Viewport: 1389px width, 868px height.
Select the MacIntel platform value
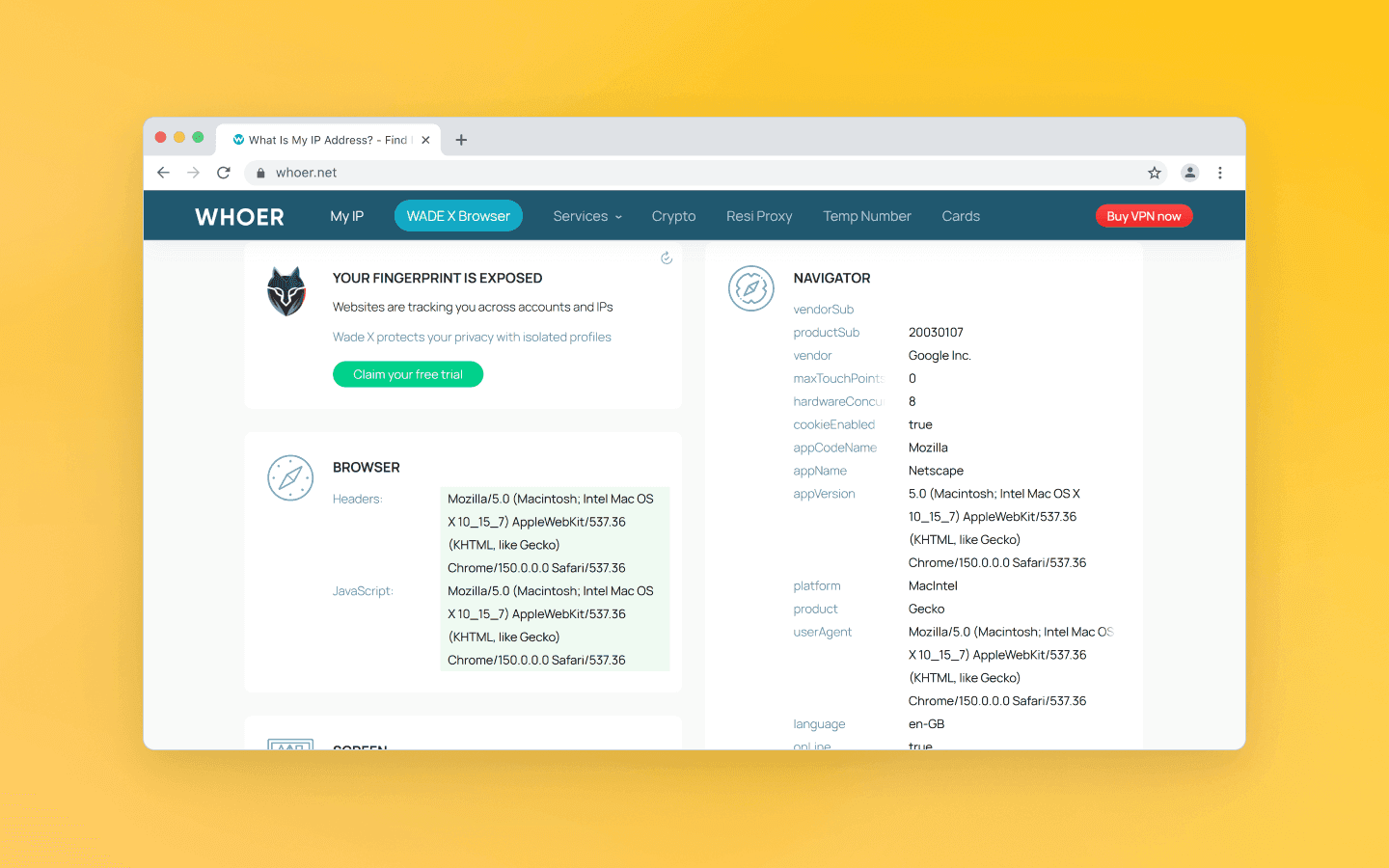(x=933, y=586)
